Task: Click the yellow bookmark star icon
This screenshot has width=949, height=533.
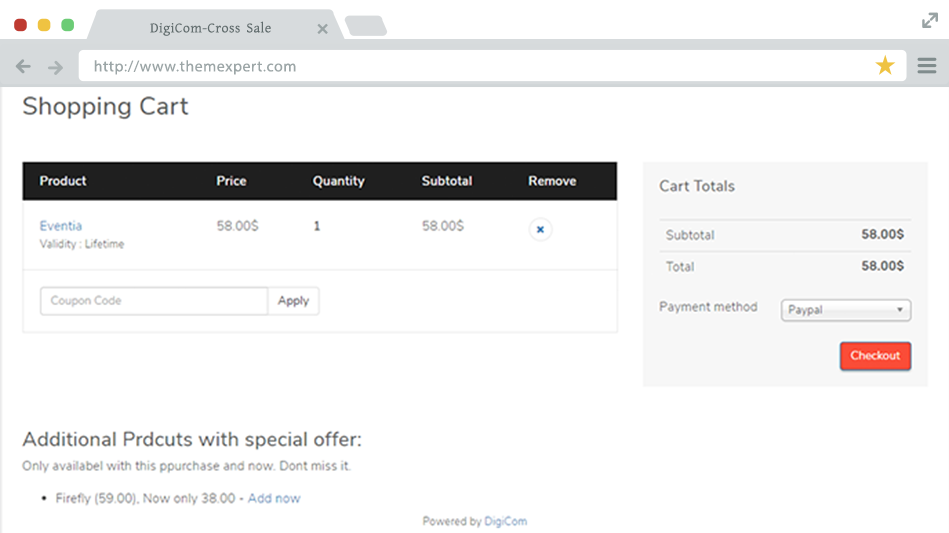Action: tap(885, 65)
